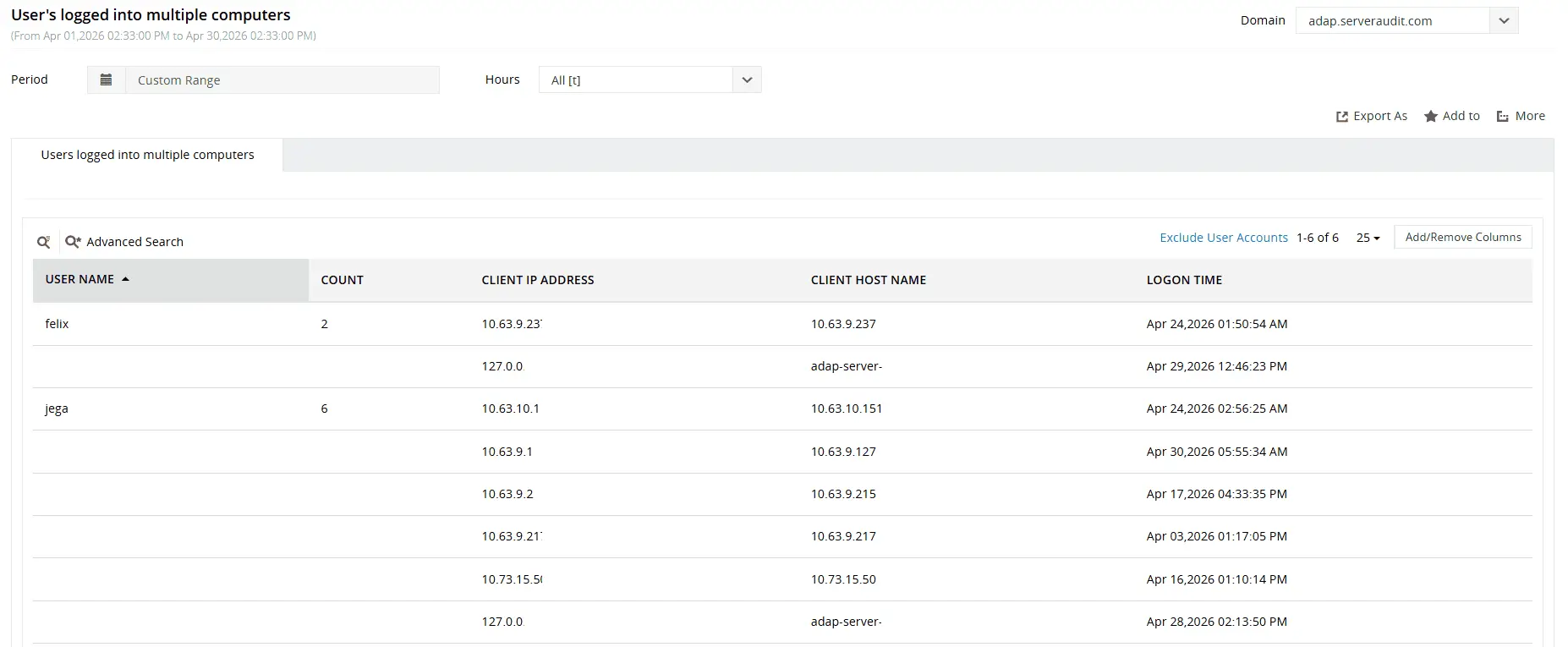Click the Add to star icon
This screenshot has width=1568, height=647.
coord(1431,117)
